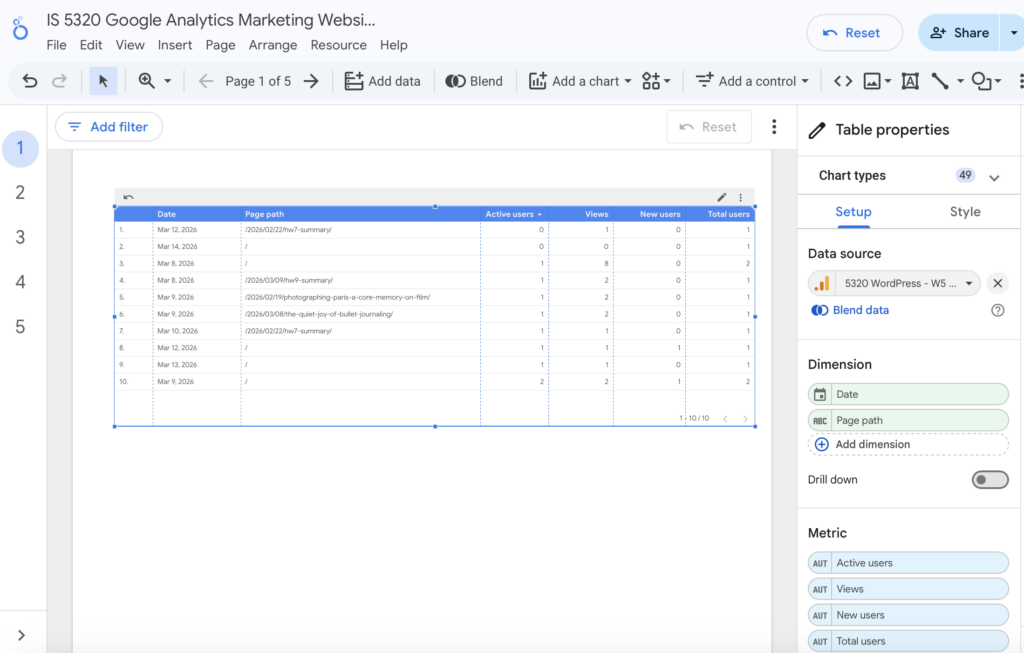Open the zoom level dropdown
The width and height of the screenshot is (1024, 653).
[x=155, y=81]
